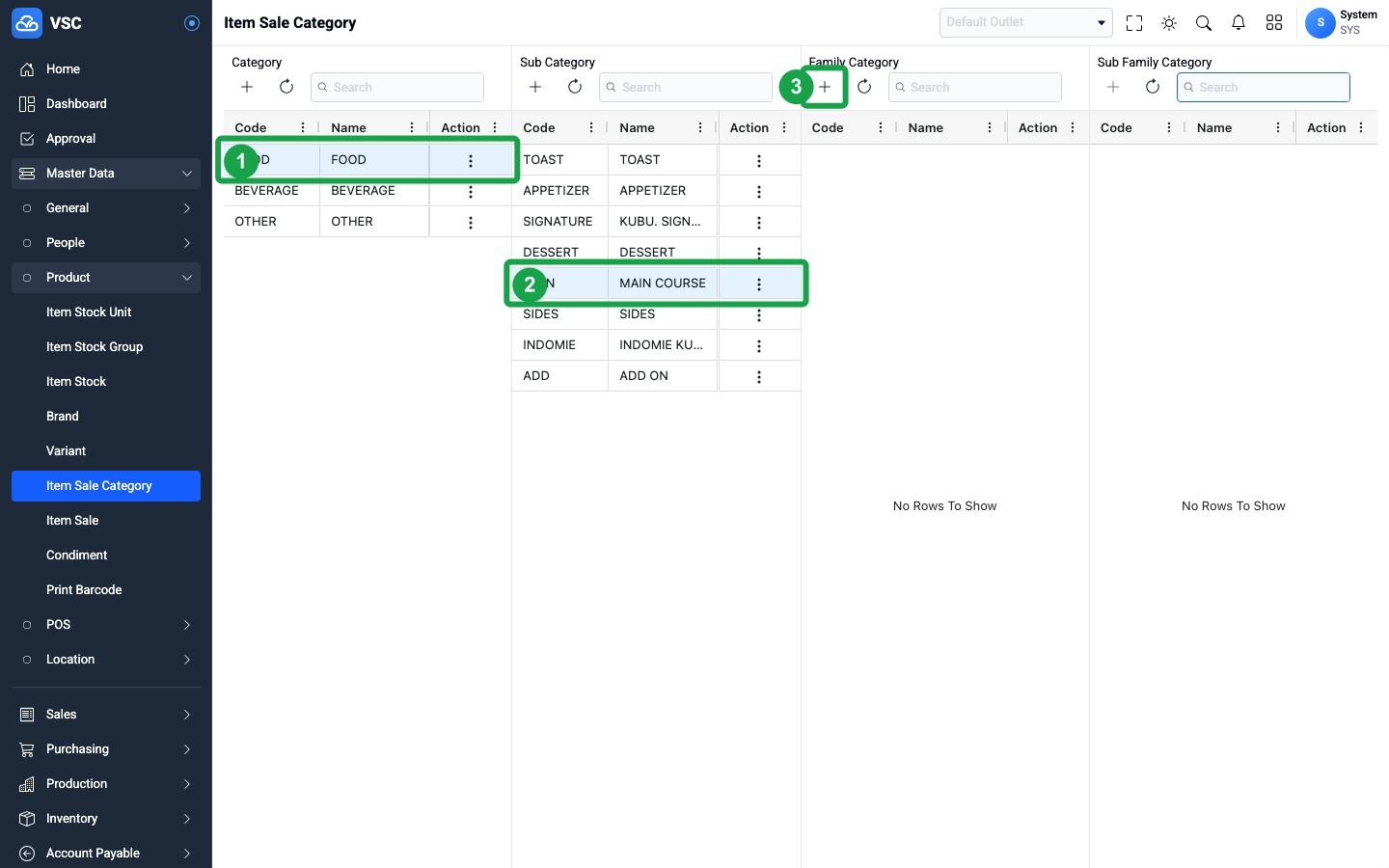Select the DESSERT sub category row
This screenshot has height=868, width=1389.
(656, 253)
